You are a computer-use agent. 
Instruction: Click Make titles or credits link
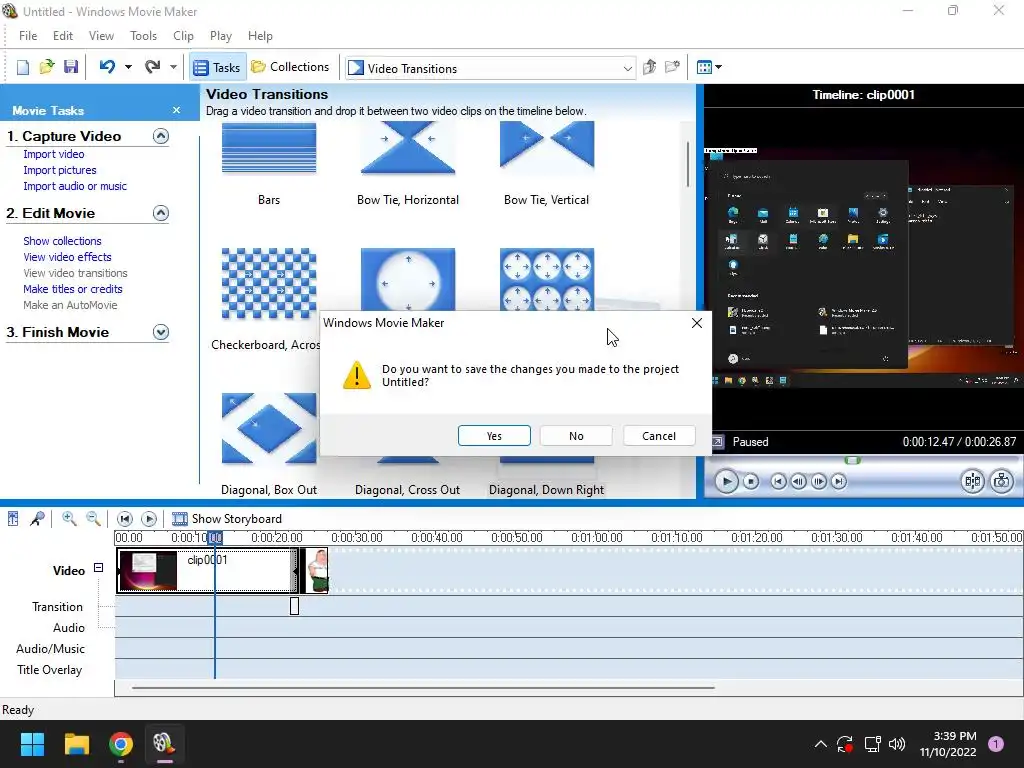72,289
